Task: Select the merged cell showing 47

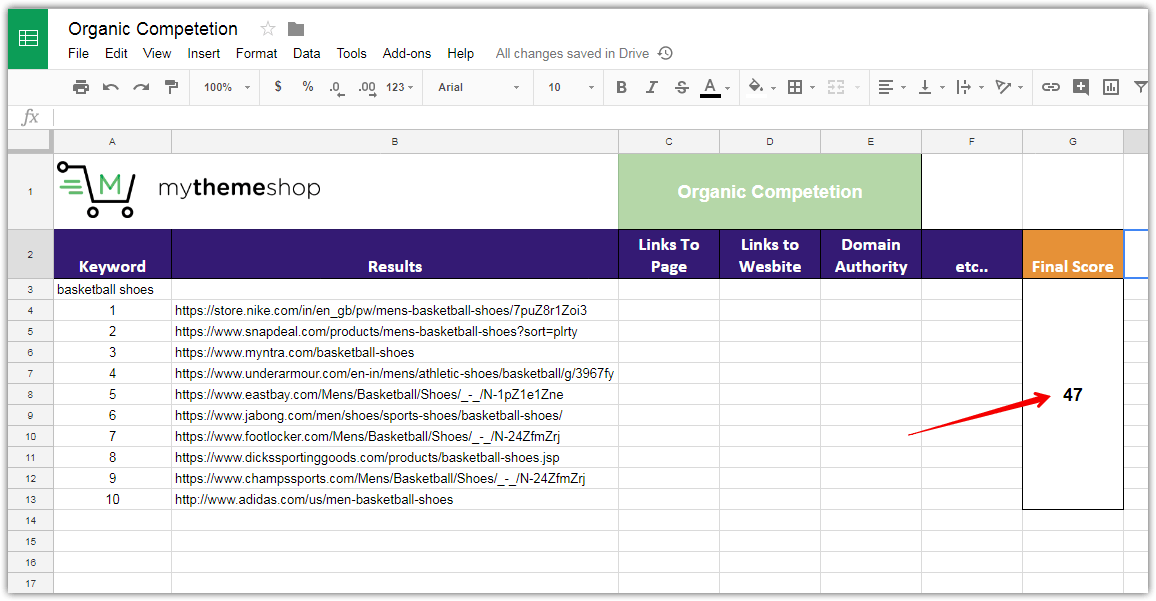Action: coord(1073,395)
